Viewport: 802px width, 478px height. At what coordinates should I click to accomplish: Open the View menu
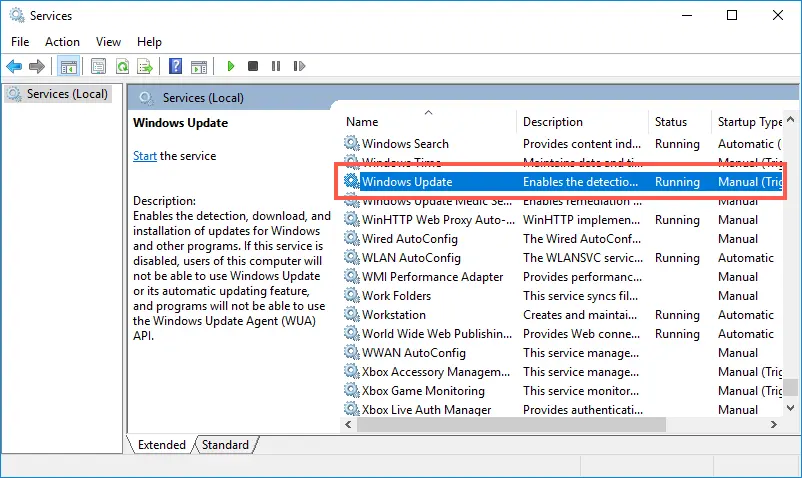tap(108, 42)
